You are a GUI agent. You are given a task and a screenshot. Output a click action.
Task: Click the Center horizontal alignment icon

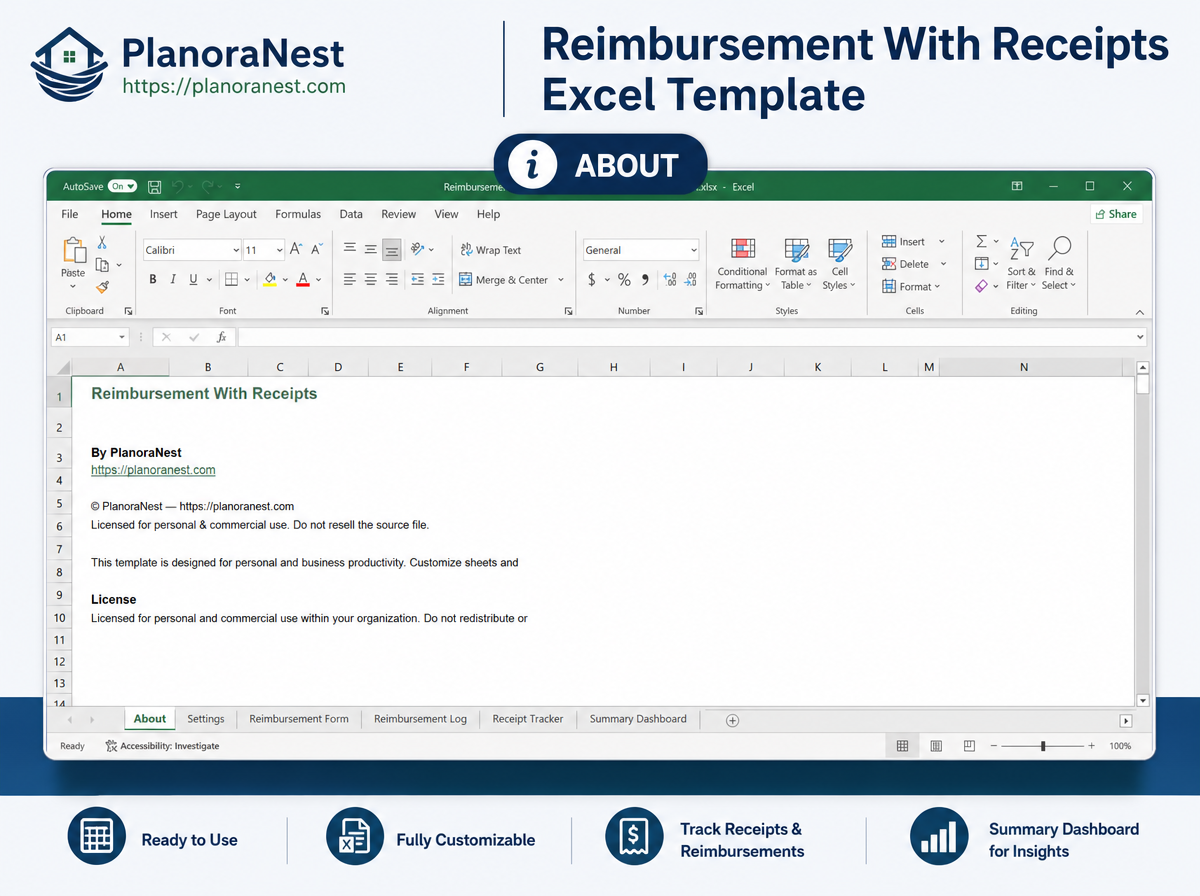point(371,280)
